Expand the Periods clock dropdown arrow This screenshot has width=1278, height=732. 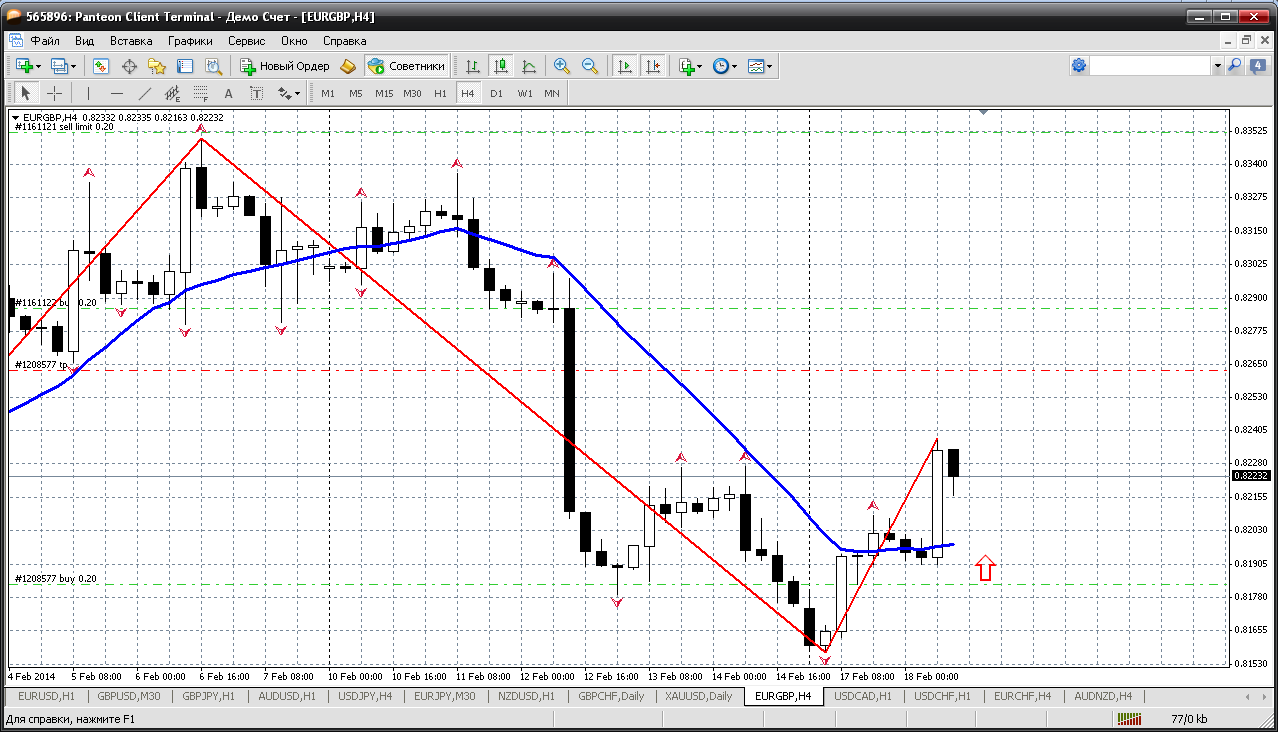point(735,66)
